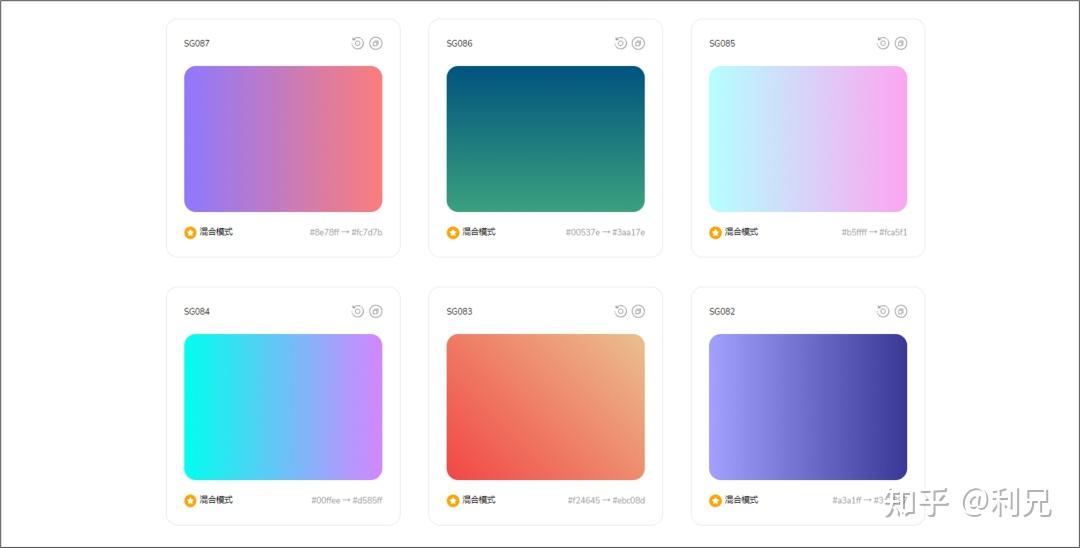Click the rotate icon on SG087 card
The width and height of the screenshot is (1080, 548).
click(x=357, y=43)
